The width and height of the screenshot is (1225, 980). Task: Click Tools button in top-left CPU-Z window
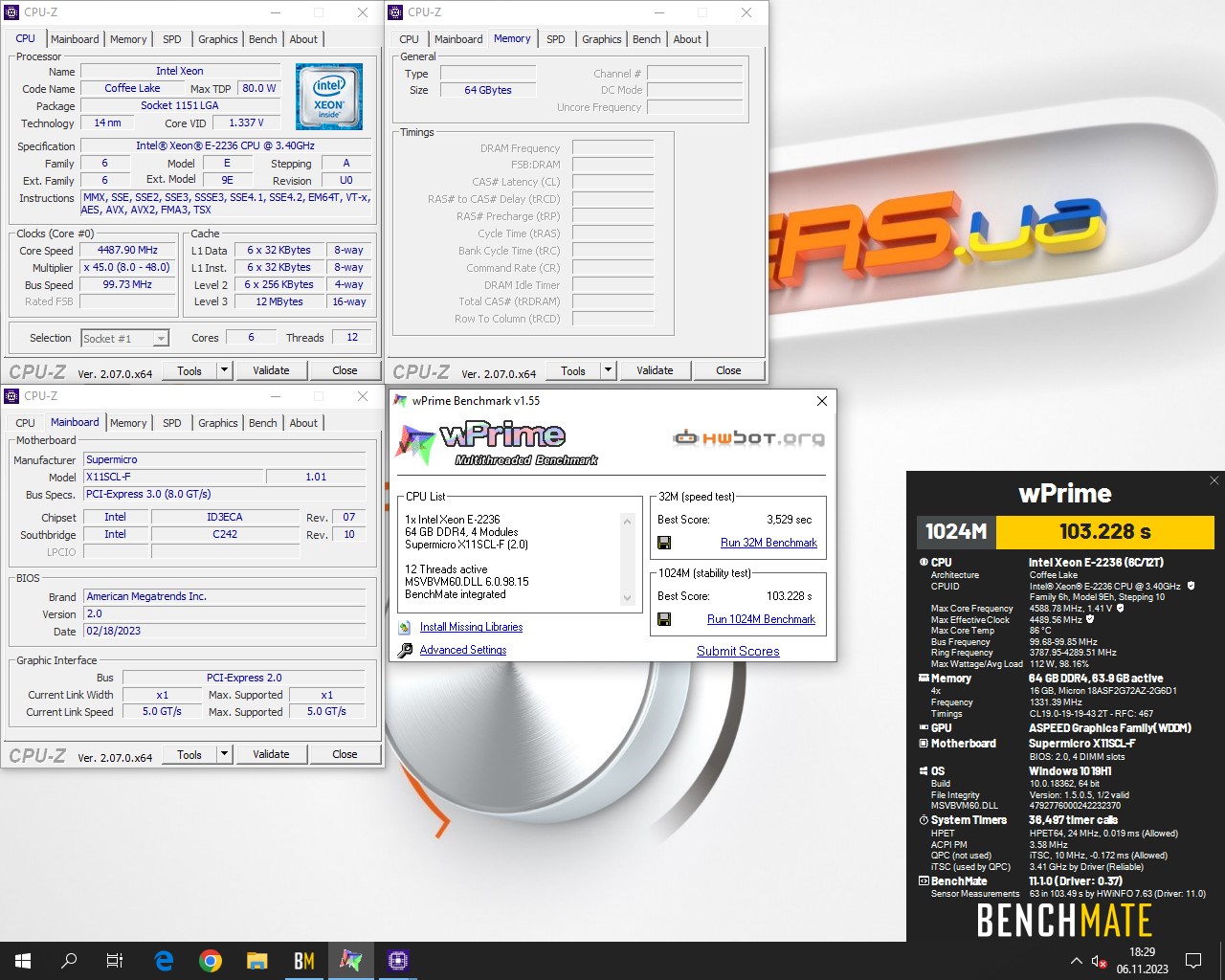click(189, 370)
